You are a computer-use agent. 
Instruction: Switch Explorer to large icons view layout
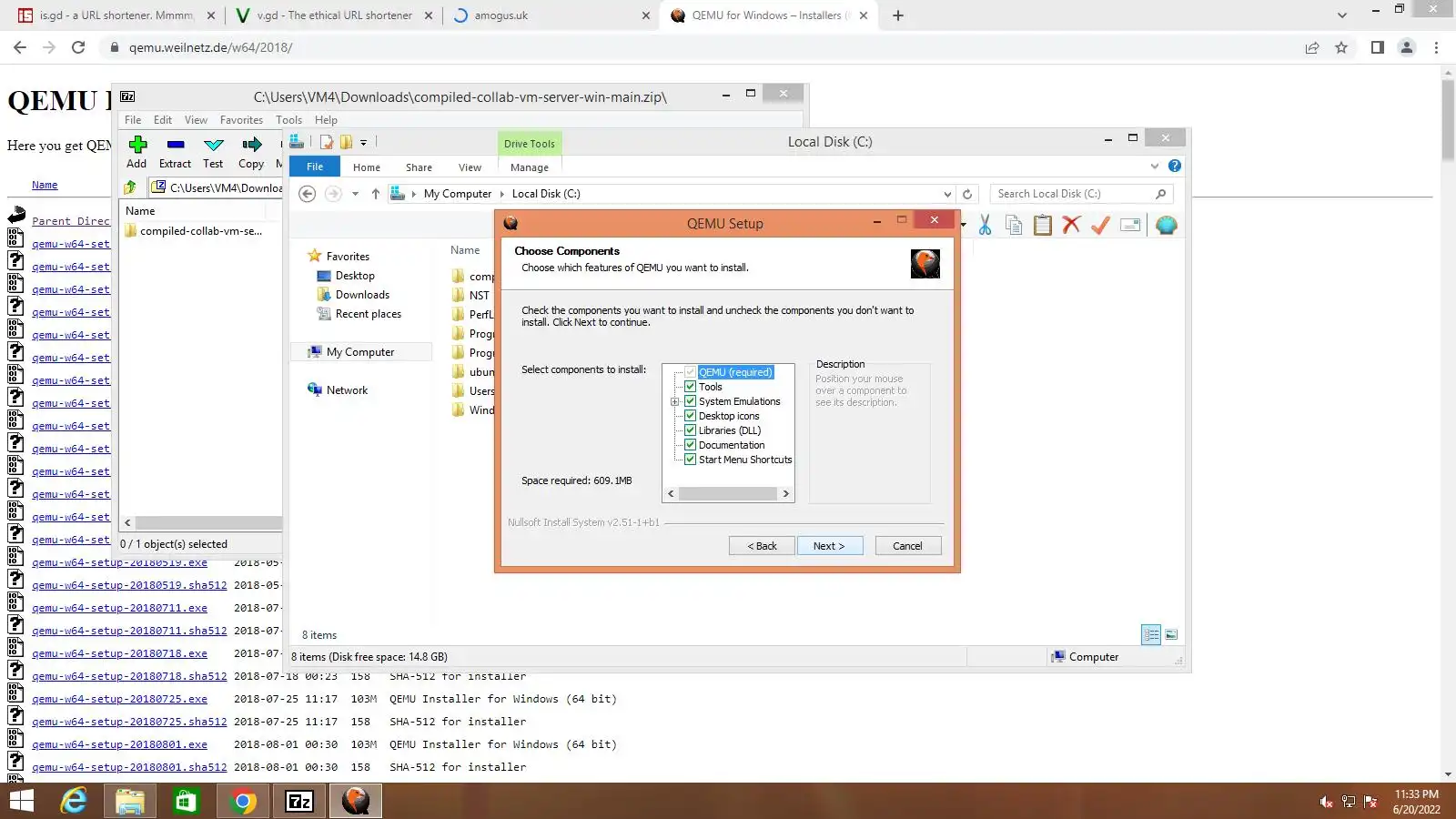[x=1171, y=635]
